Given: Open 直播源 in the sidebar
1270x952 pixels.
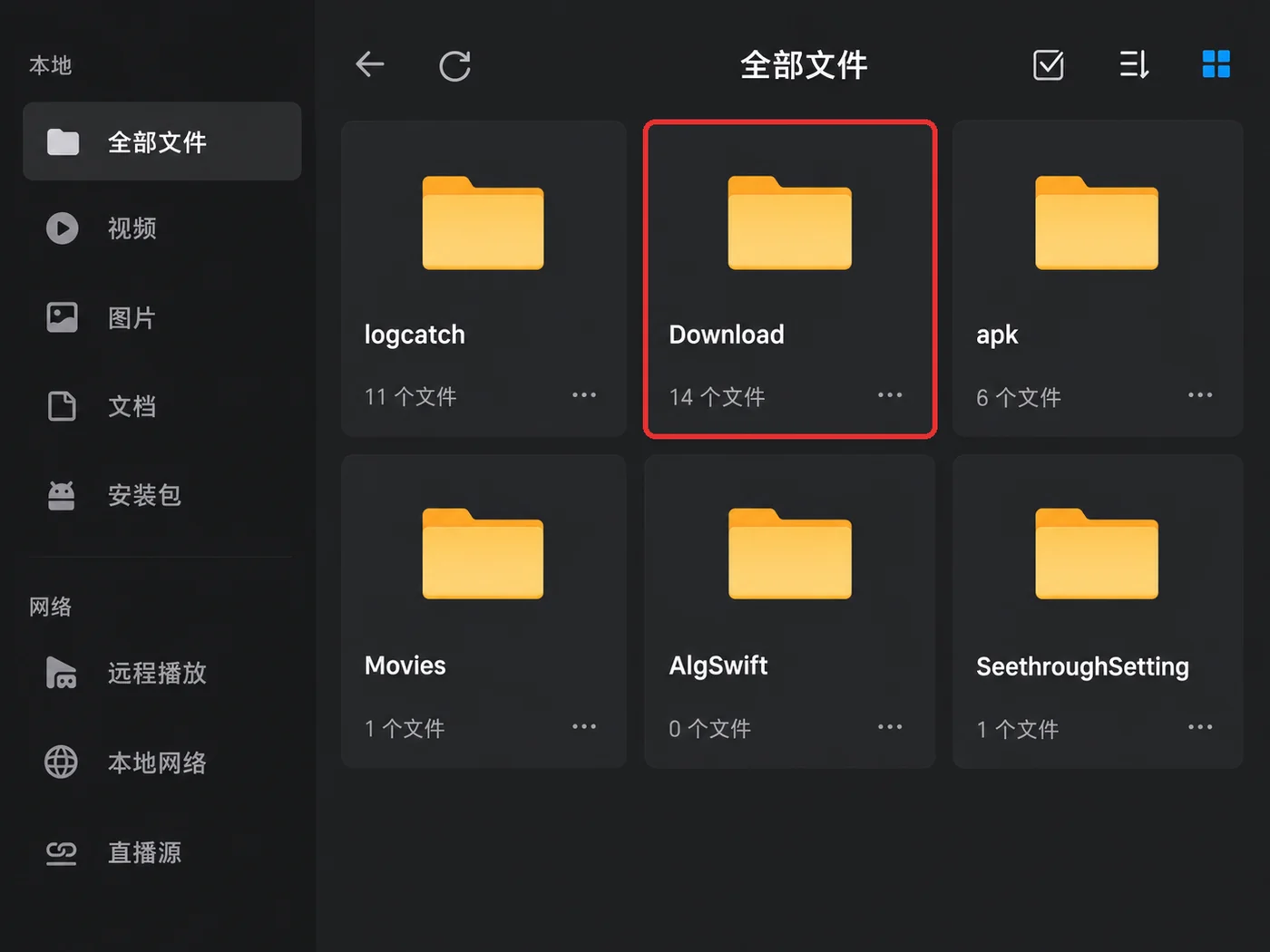Looking at the screenshot, I should coord(162,852).
